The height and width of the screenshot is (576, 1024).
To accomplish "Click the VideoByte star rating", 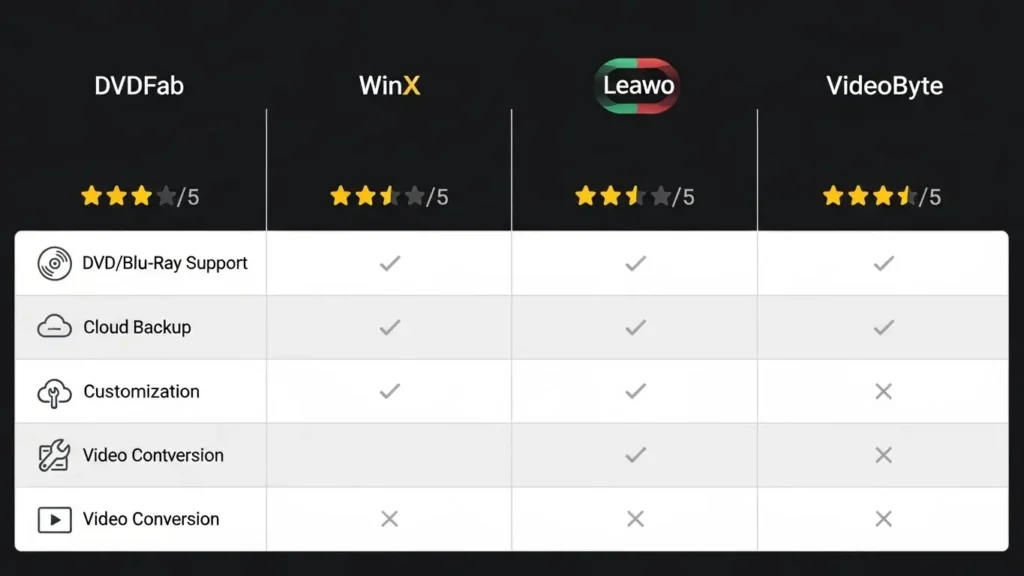I will [881, 196].
